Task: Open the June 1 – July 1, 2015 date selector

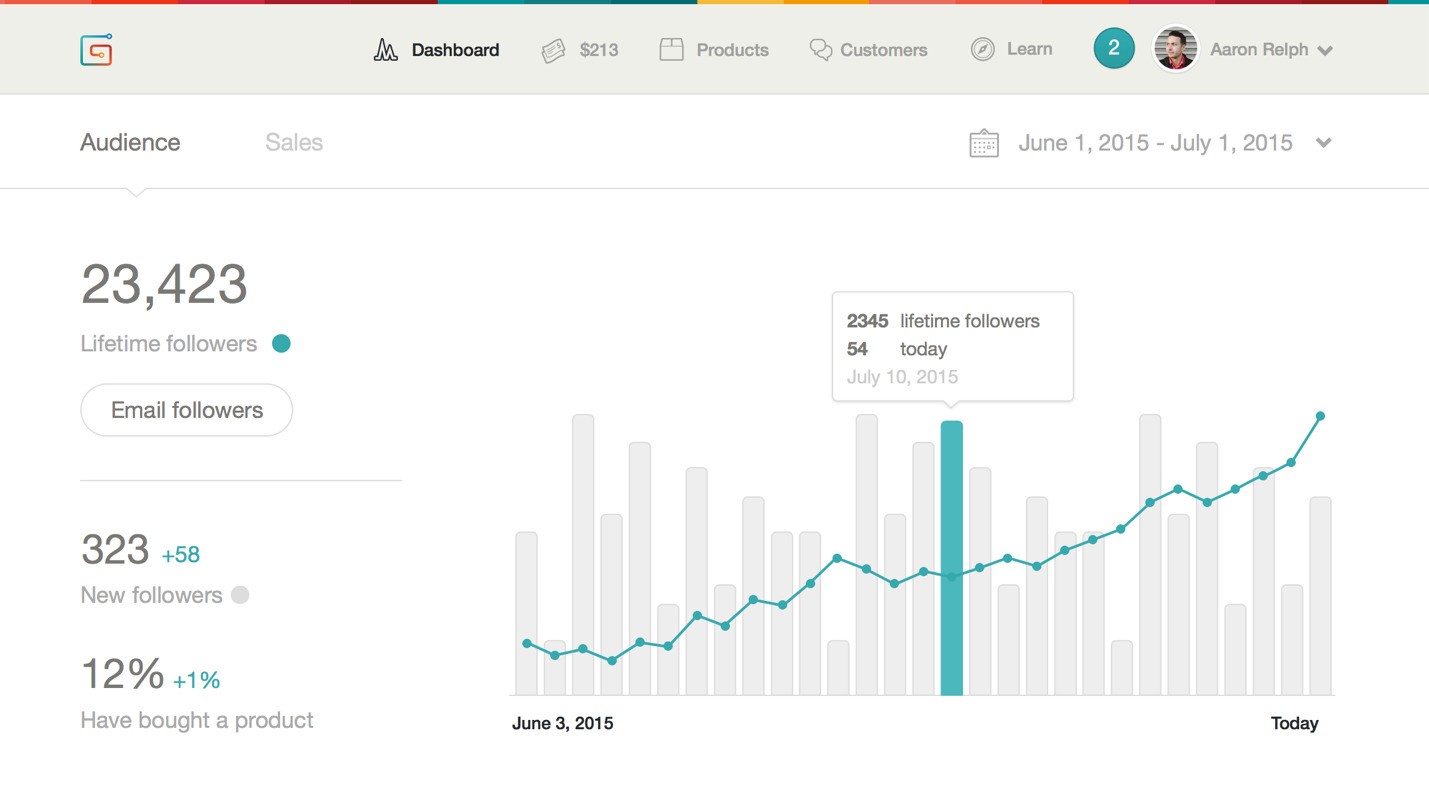Action: tap(1155, 143)
